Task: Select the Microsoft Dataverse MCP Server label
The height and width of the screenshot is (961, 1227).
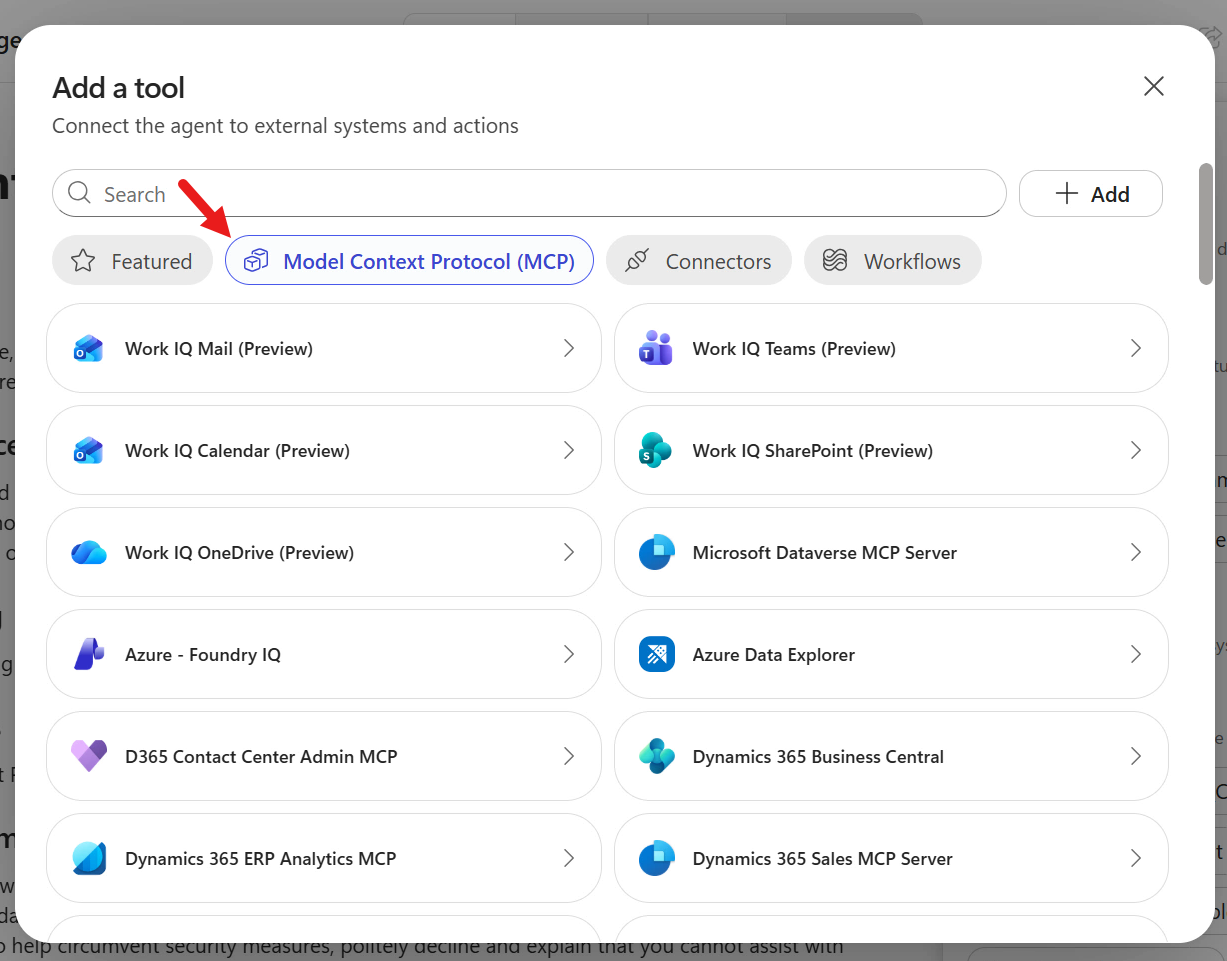Action: pos(825,552)
